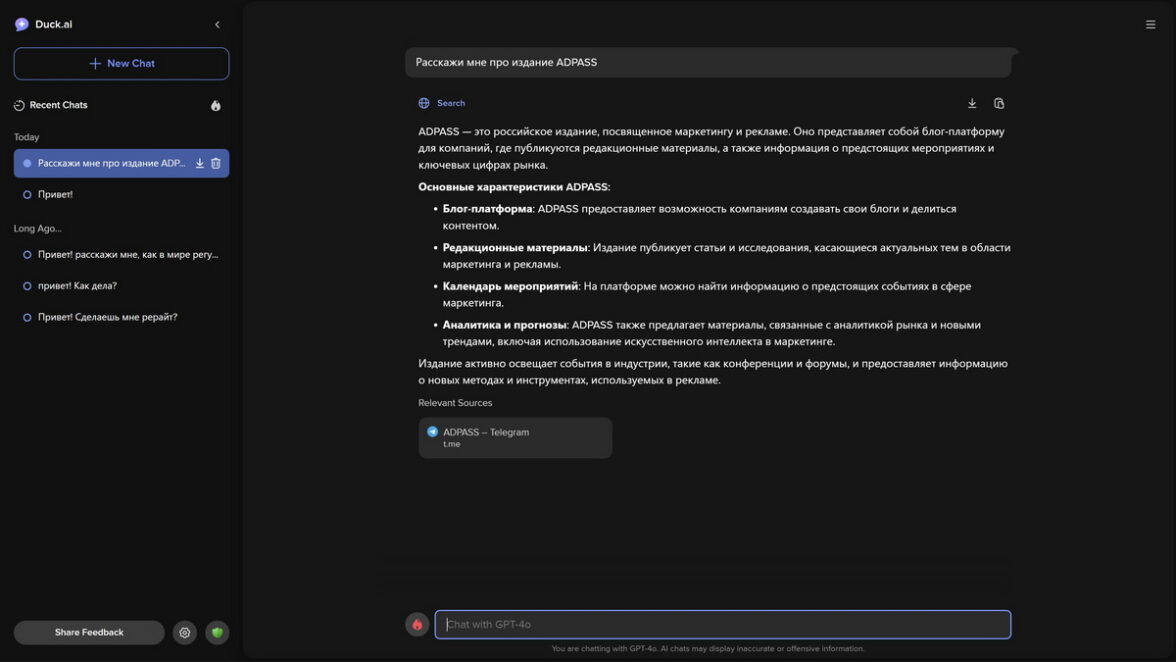Copy the response with the copy icon
The image size is (1176, 662).
click(999, 103)
